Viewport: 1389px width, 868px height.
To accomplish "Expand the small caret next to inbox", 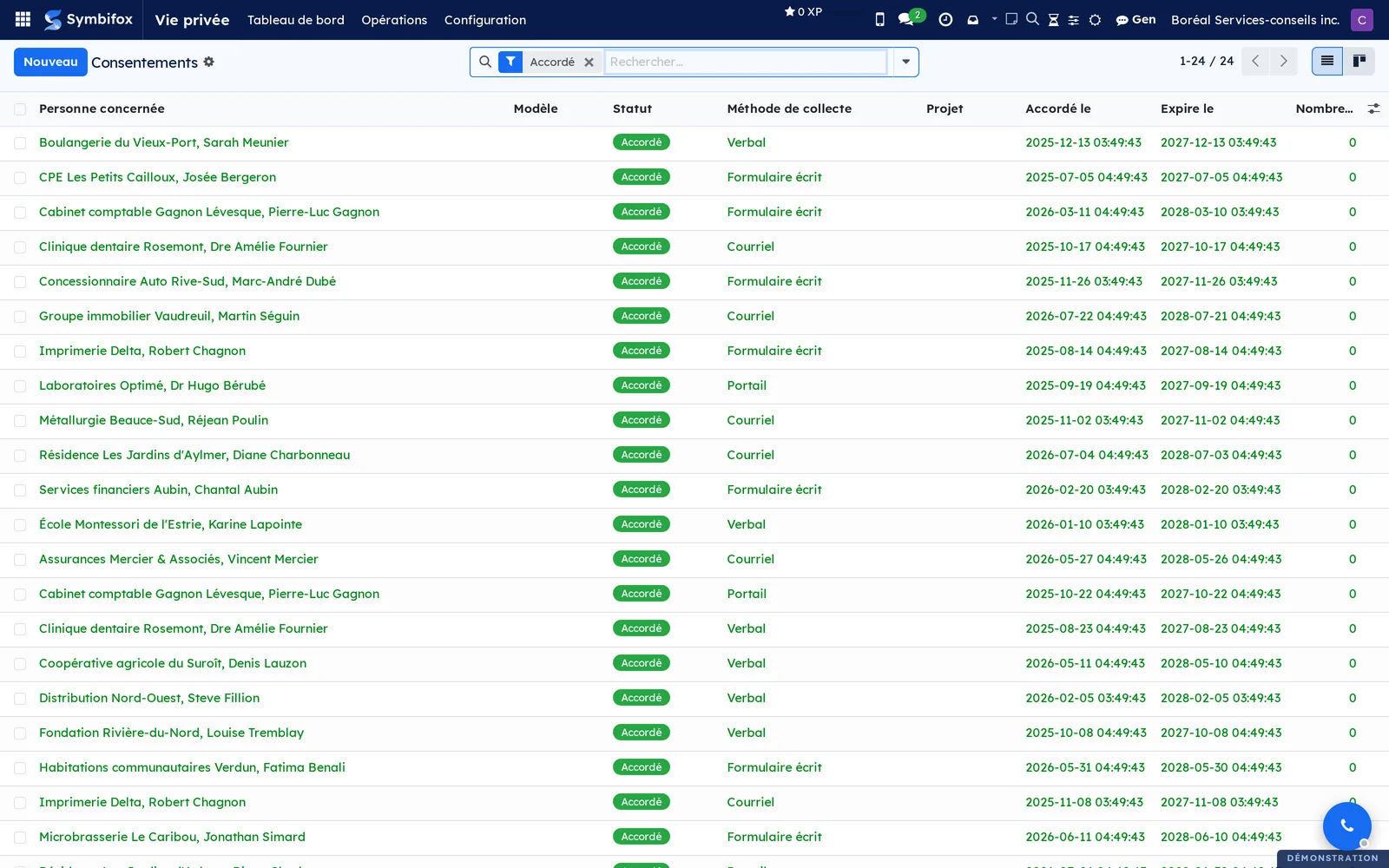I will click(994, 18).
